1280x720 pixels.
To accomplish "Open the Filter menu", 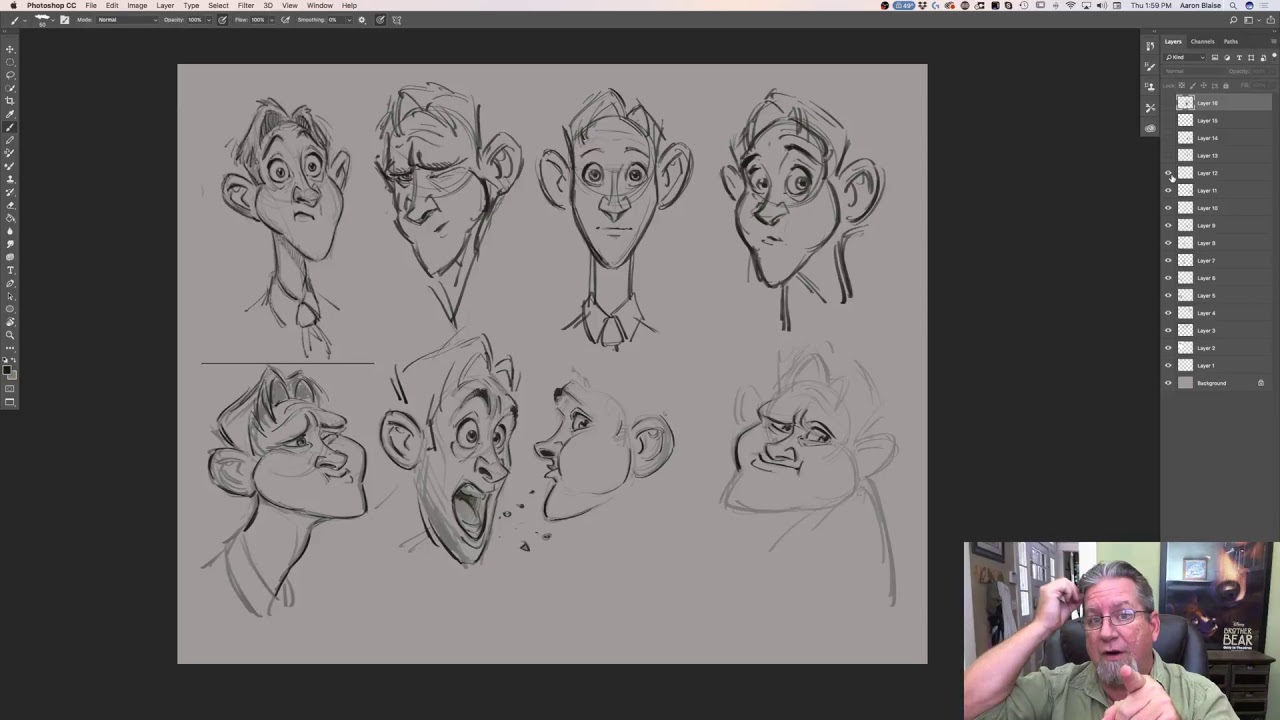I will coord(245,5).
